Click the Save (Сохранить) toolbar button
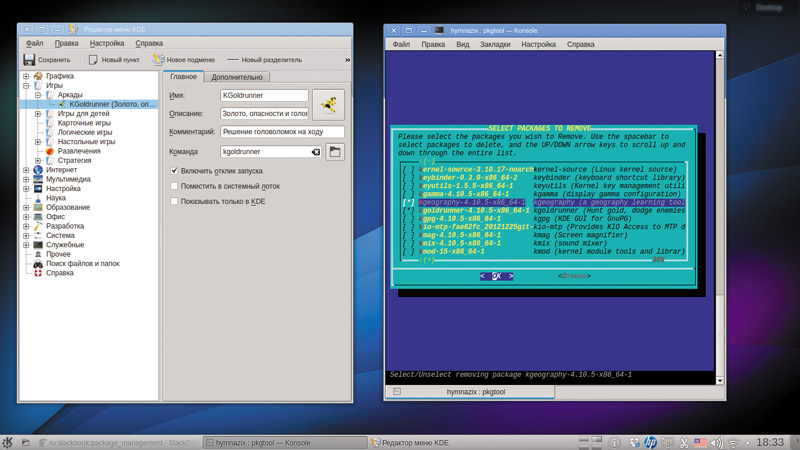800x450 pixels. pos(46,60)
